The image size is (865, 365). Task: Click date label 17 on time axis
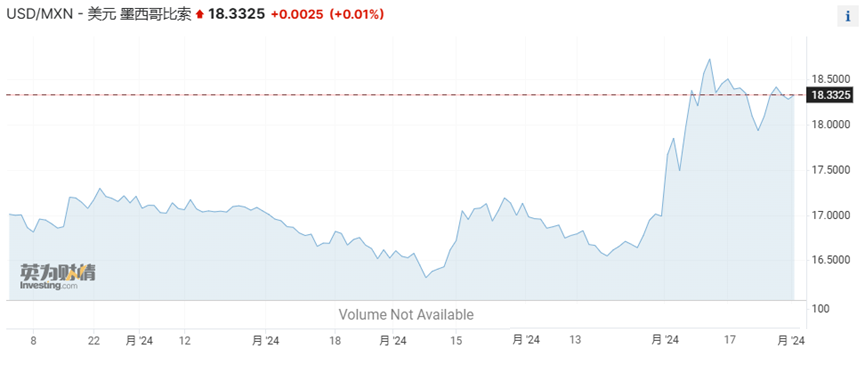[729, 341]
